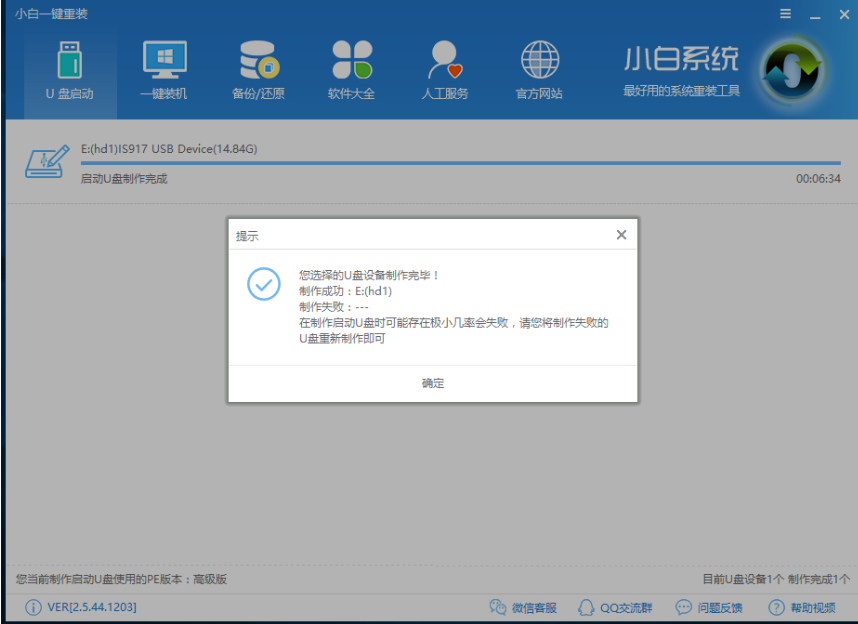Open the 一键装机 feature

(x=161, y=68)
